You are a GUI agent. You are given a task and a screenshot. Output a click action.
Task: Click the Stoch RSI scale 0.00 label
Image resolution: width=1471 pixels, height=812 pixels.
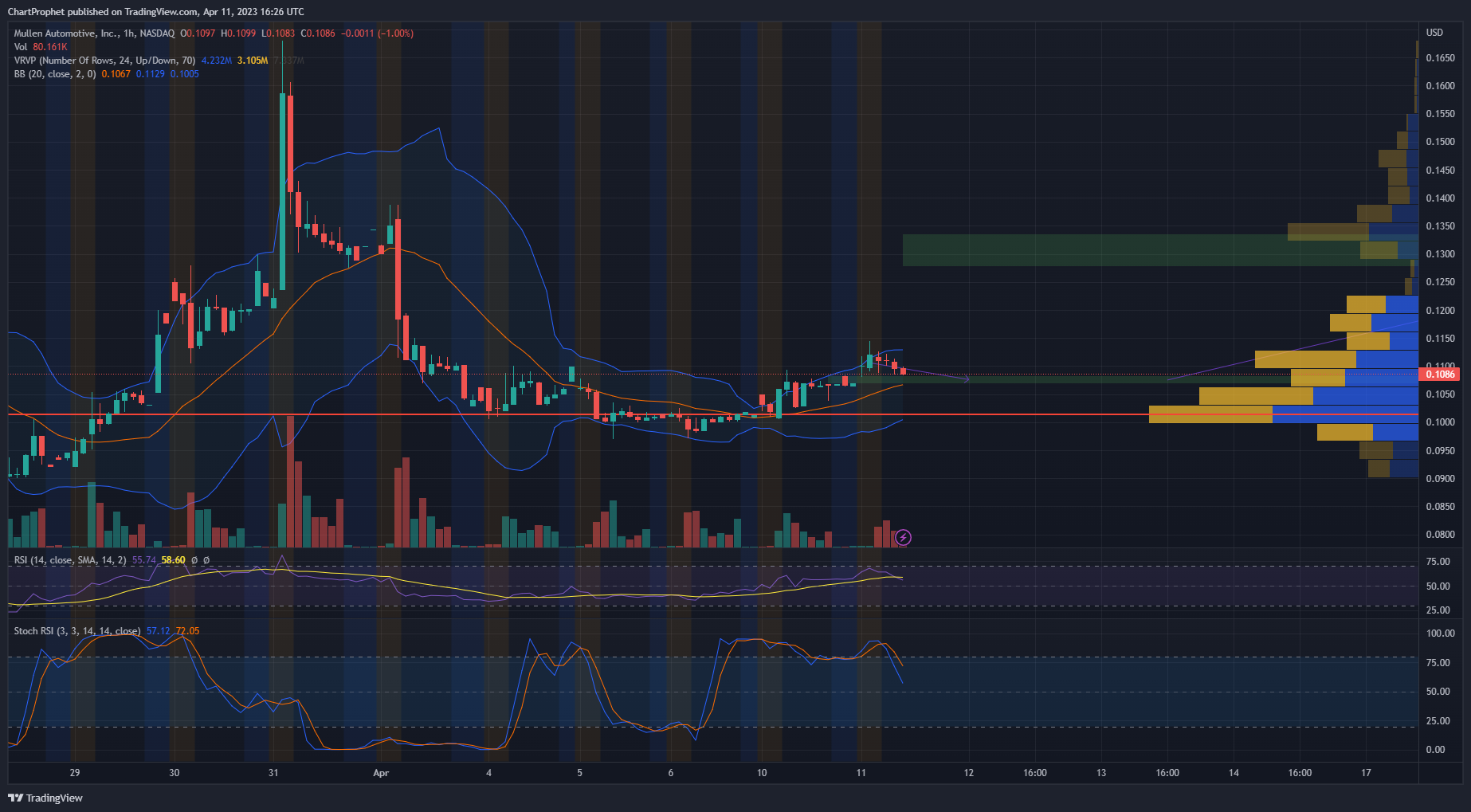[1435, 750]
